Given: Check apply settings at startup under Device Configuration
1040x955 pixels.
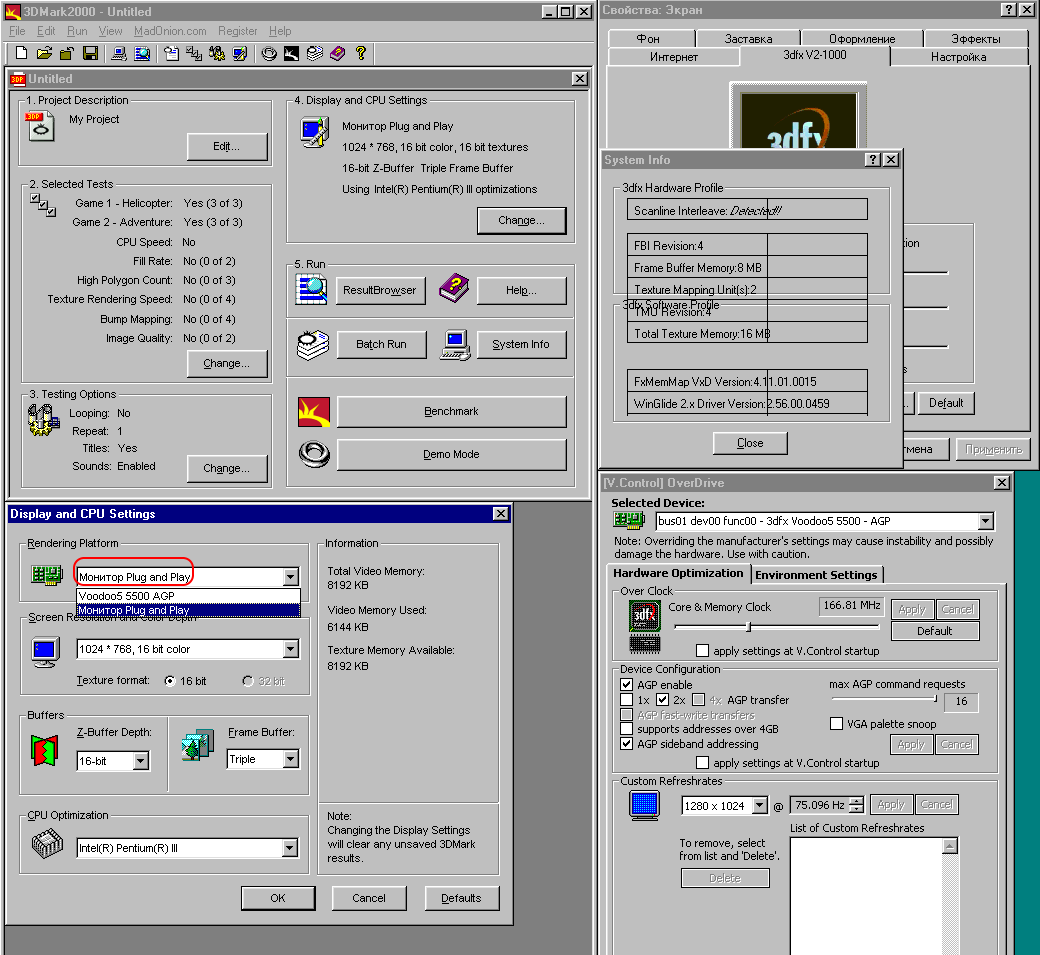Looking at the screenshot, I should click(x=702, y=763).
